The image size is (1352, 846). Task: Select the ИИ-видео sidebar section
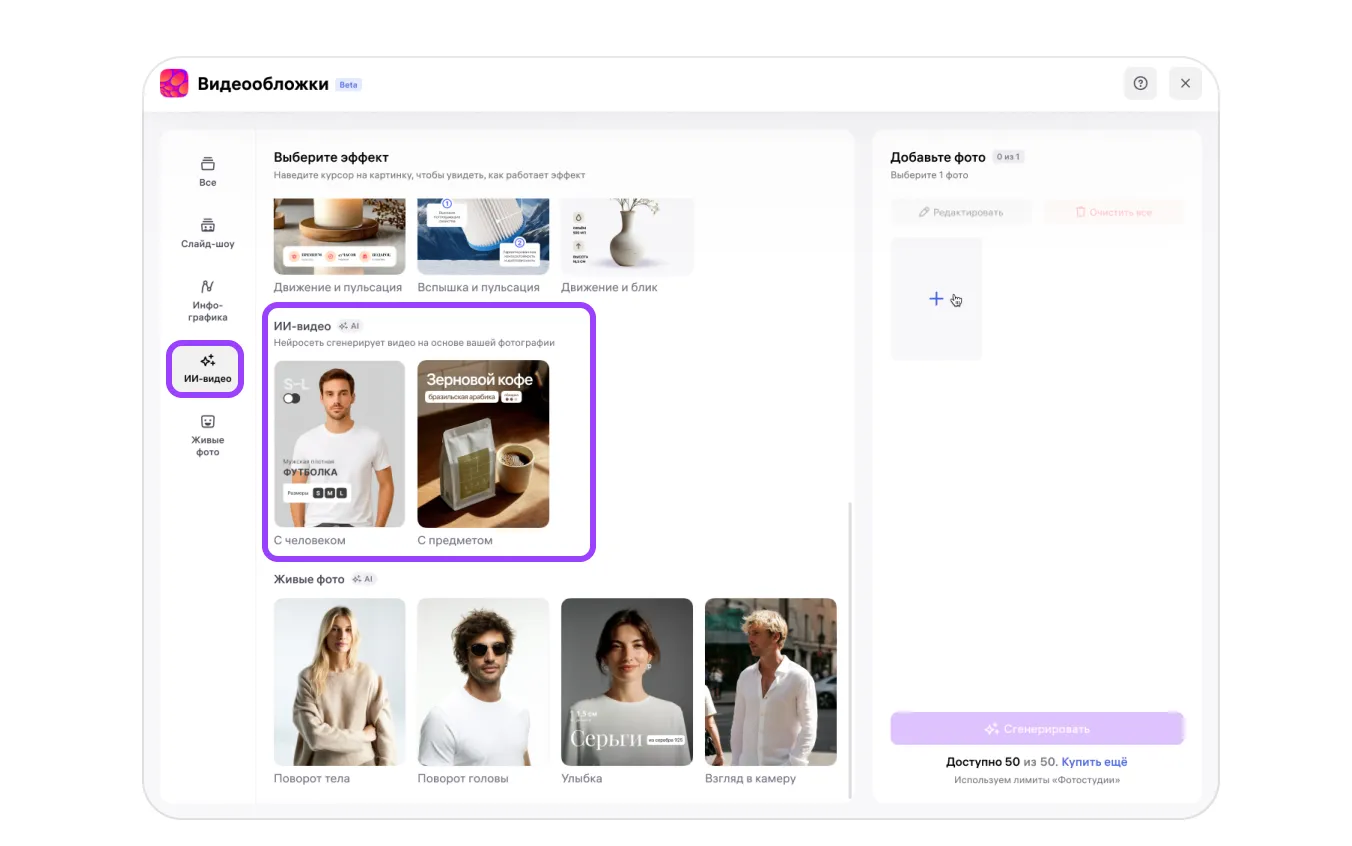[x=207, y=369]
